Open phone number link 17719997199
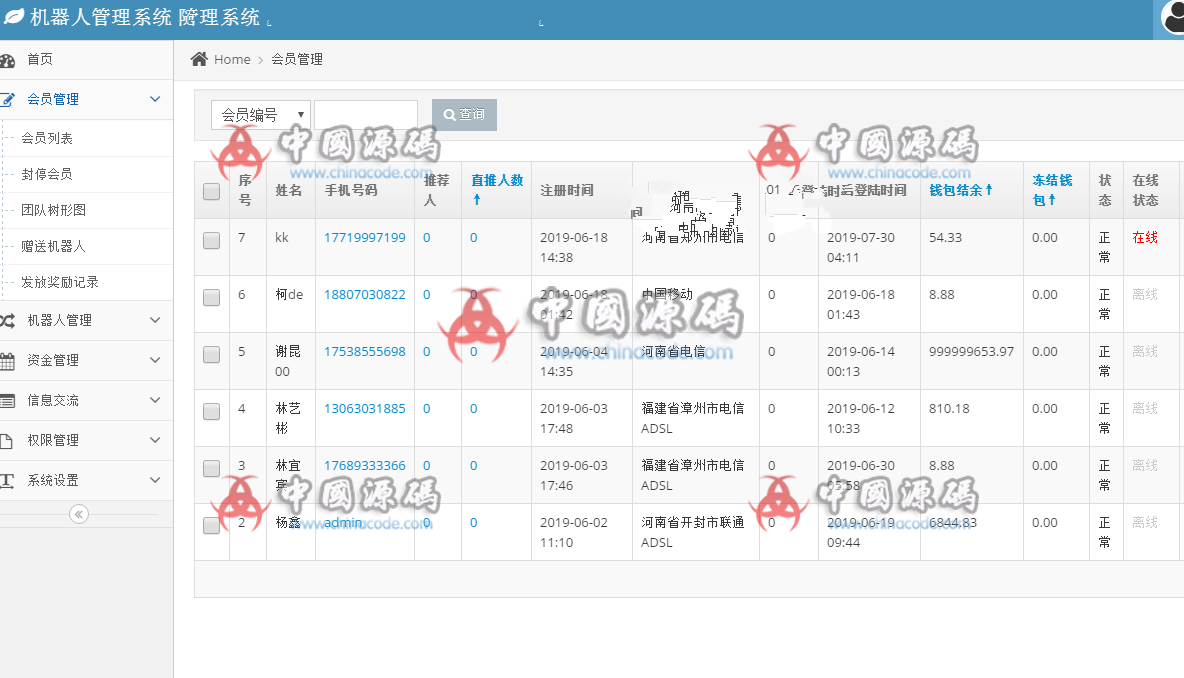The width and height of the screenshot is (1184, 678). (364, 238)
